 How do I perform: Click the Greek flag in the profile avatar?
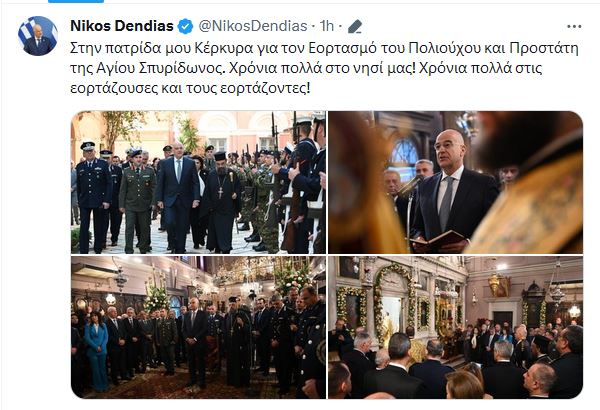coord(26,29)
